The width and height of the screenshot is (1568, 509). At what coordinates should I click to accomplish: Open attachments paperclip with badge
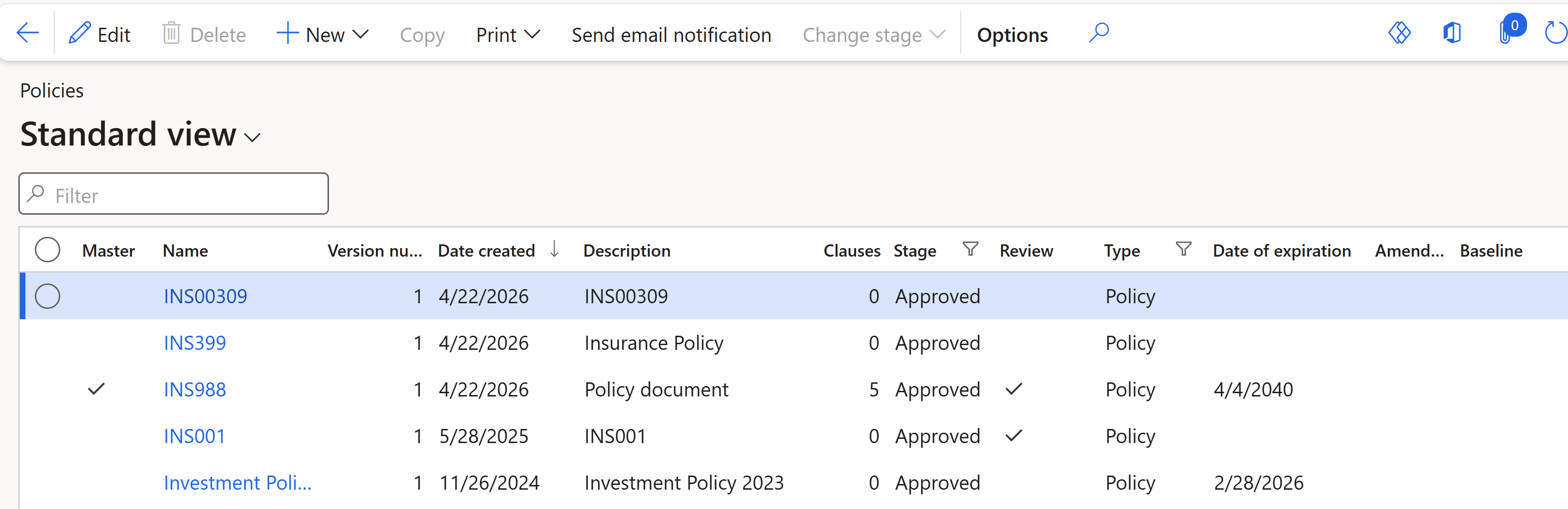pyautogui.click(x=1506, y=33)
